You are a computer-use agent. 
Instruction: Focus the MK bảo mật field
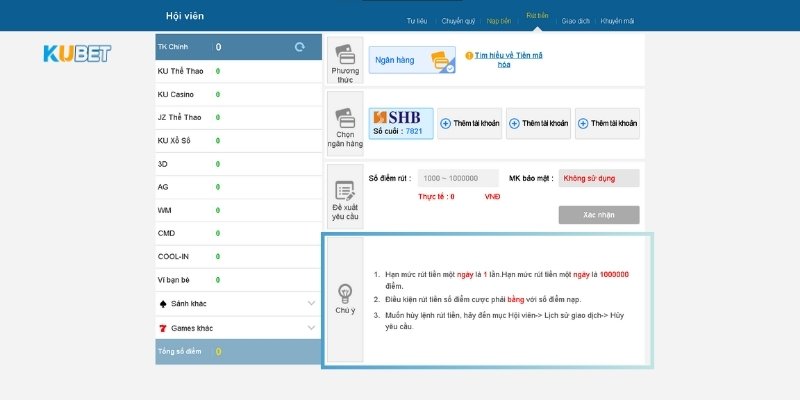pos(599,179)
